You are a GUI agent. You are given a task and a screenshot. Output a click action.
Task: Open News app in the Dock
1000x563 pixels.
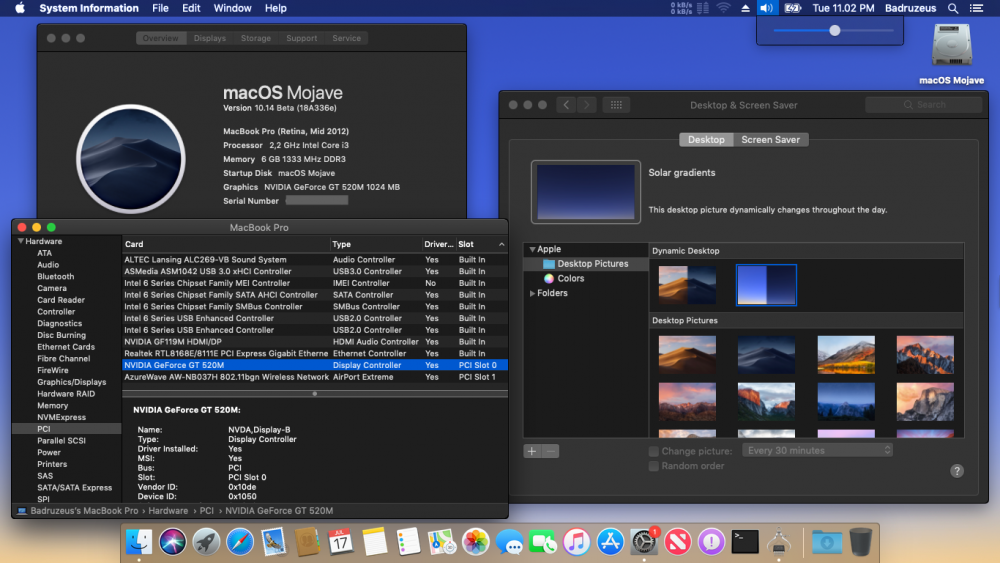pos(677,541)
